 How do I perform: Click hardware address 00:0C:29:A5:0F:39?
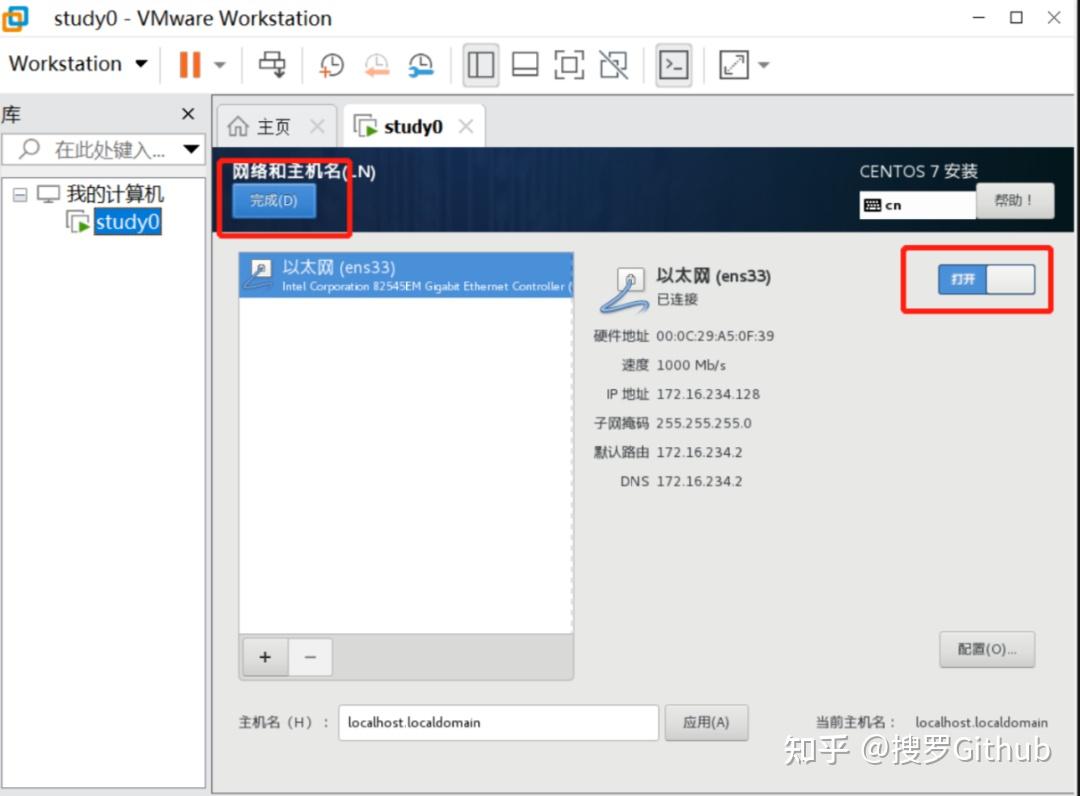tap(715, 336)
